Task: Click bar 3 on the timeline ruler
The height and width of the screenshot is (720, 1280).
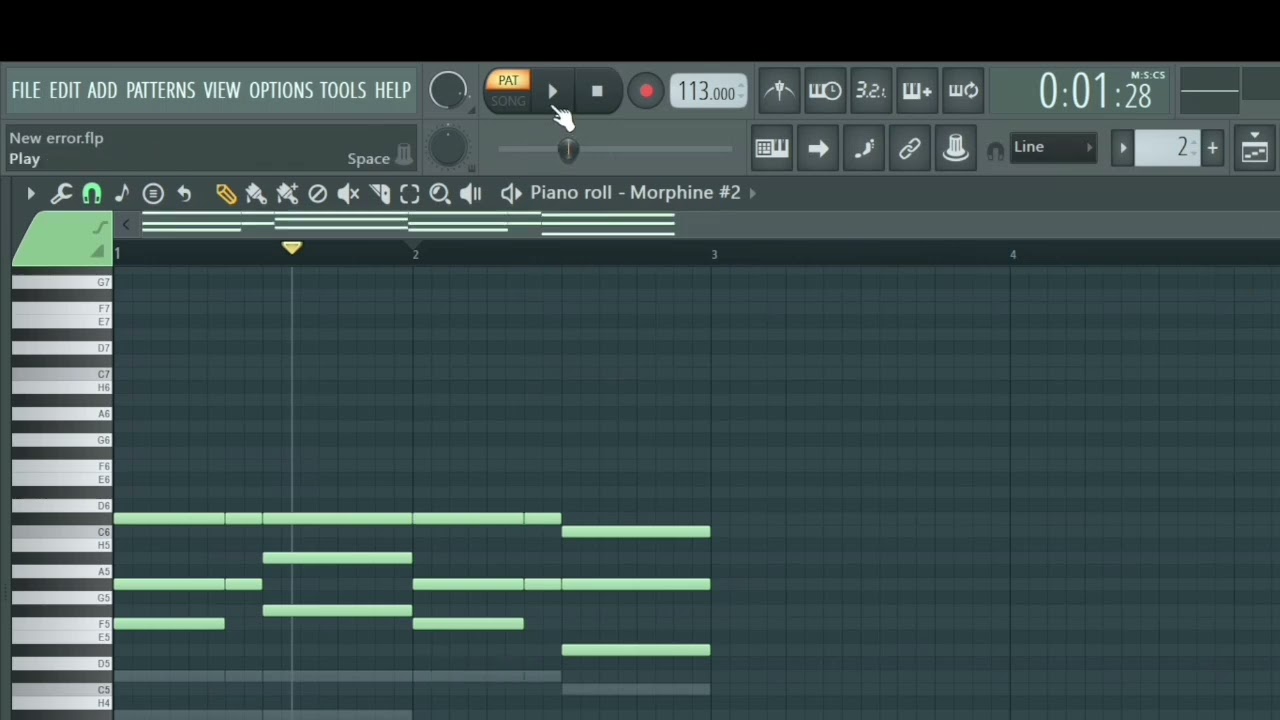Action: [x=714, y=255]
